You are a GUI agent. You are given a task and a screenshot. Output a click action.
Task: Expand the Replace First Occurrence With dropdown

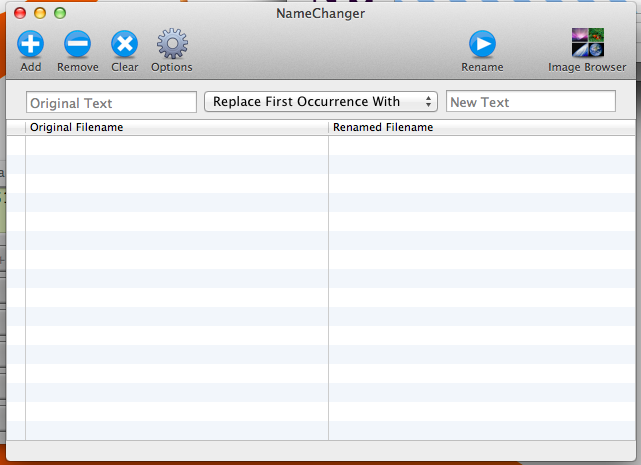tap(320, 102)
